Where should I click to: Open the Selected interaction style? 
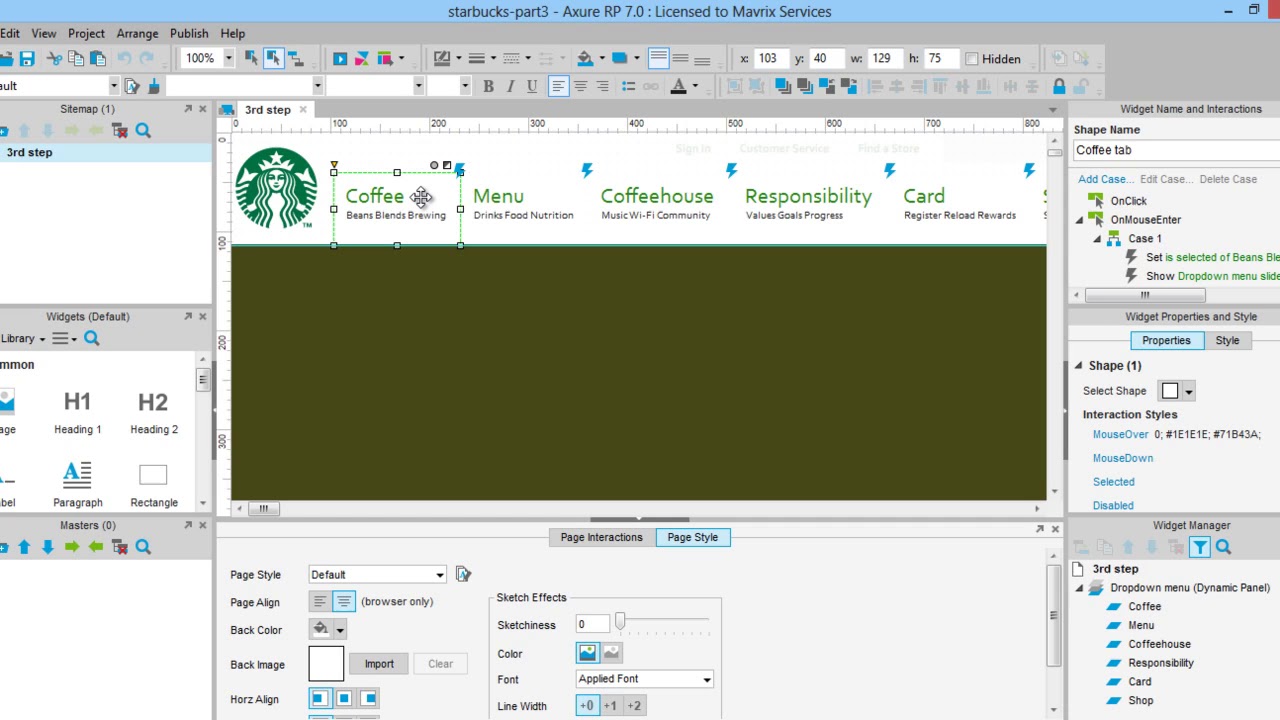[1114, 482]
